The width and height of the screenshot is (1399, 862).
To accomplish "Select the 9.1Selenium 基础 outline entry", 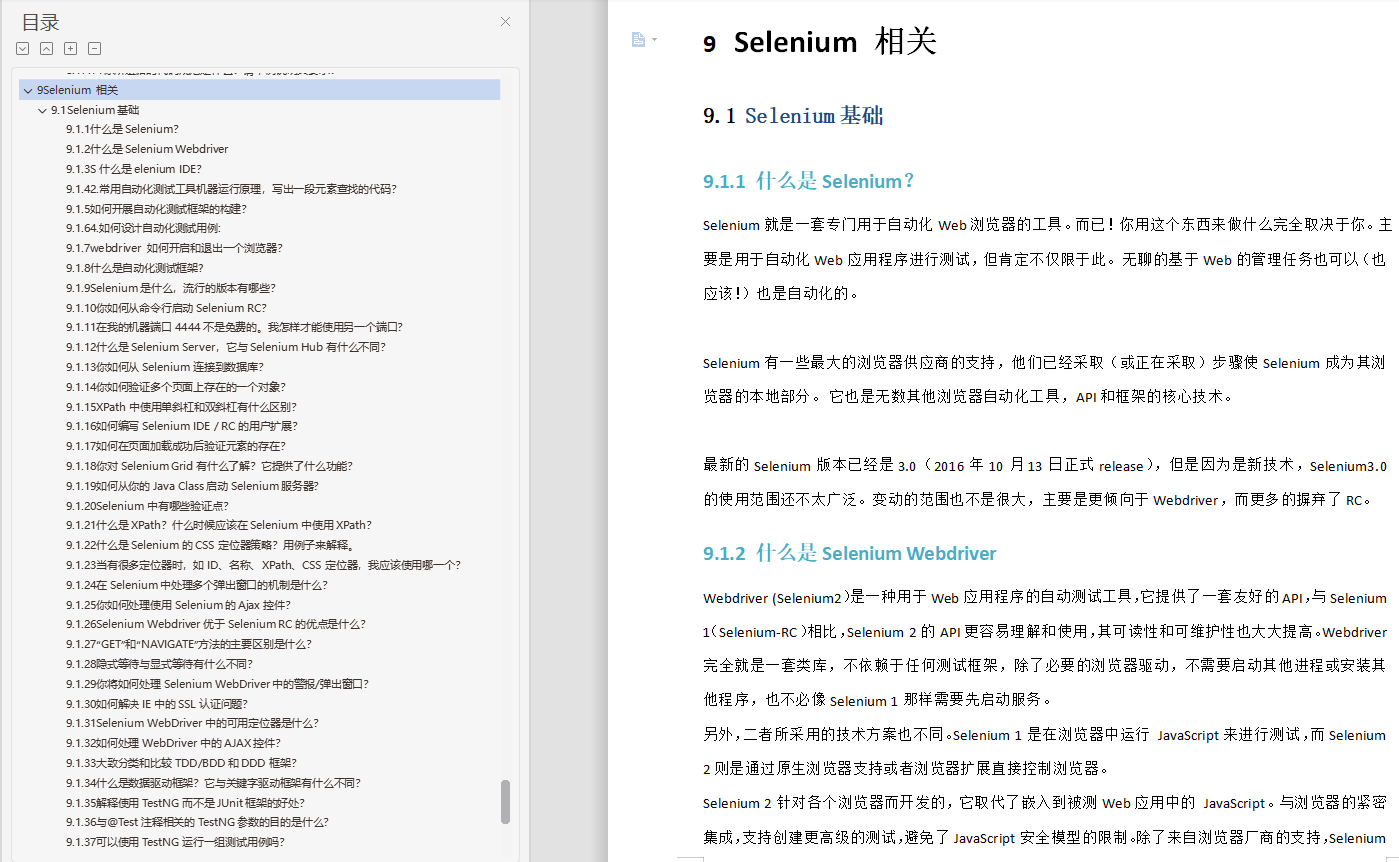I will coord(95,110).
